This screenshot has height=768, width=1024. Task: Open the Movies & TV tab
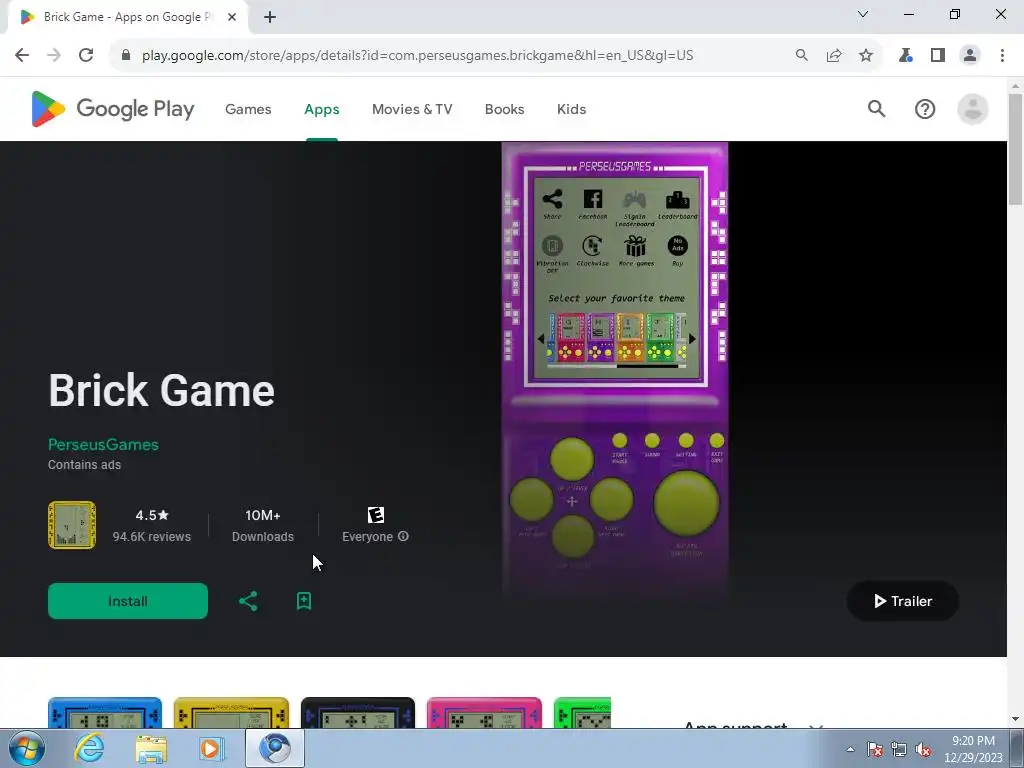412,109
